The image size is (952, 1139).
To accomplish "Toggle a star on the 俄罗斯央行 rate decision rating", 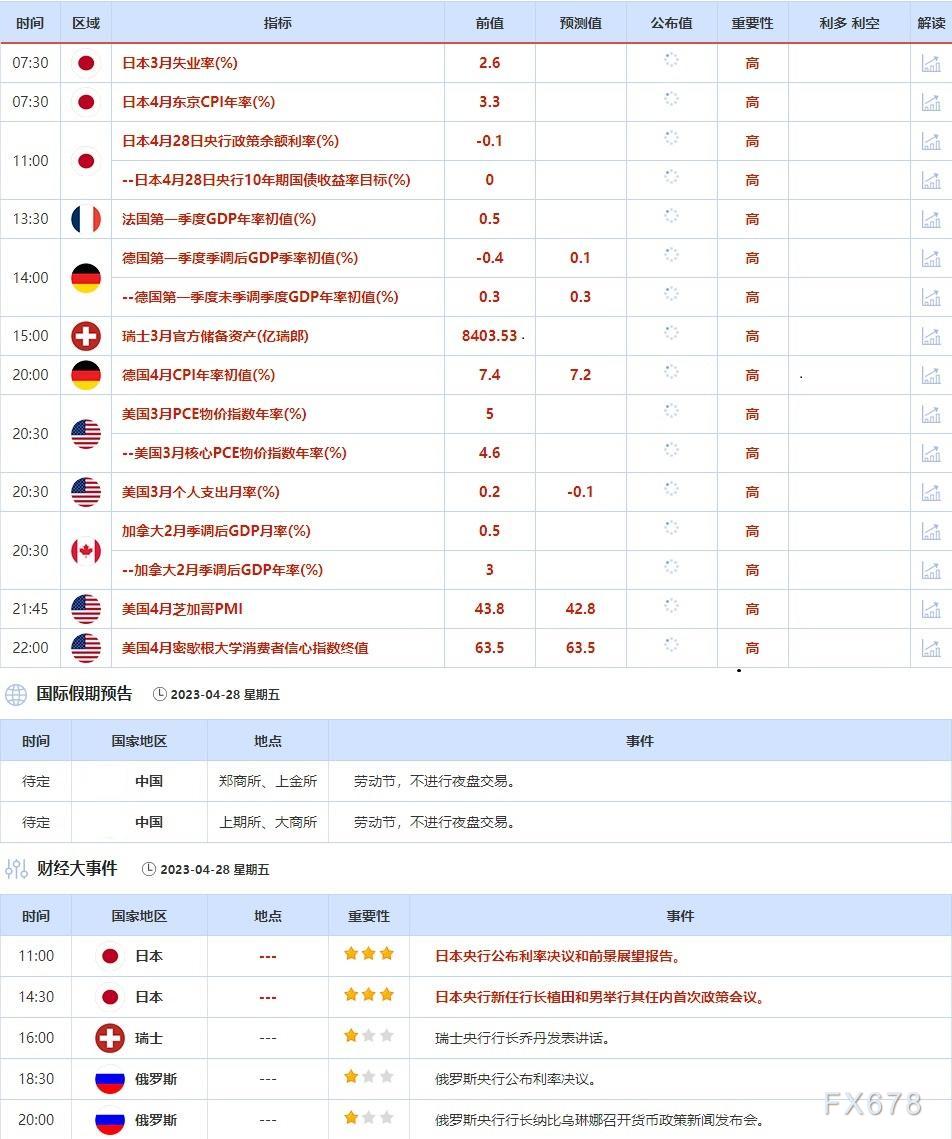I will click(x=349, y=1079).
